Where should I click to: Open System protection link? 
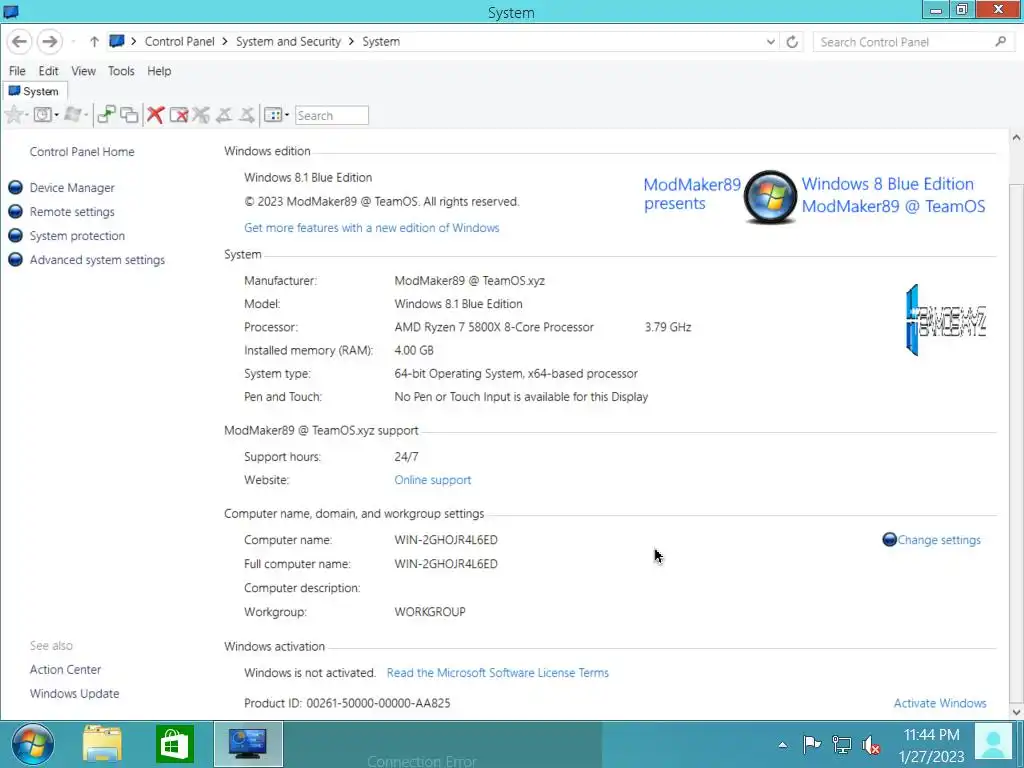coord(77,236)
